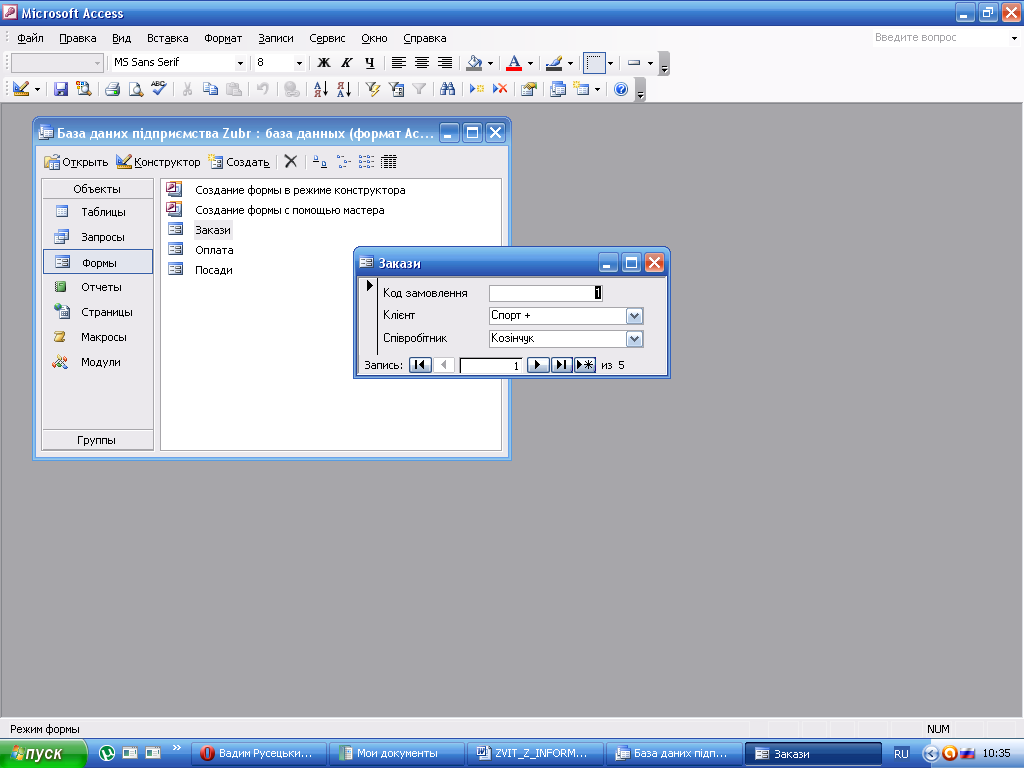Click the Создать button
The image size is (1024, 768).
pos(239,162)
